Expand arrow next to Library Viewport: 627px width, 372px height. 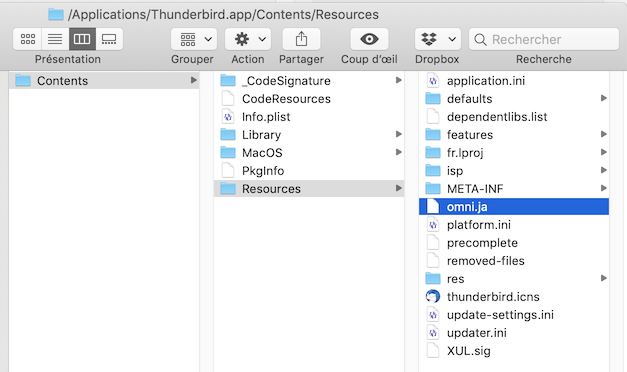tap(399, 134)
